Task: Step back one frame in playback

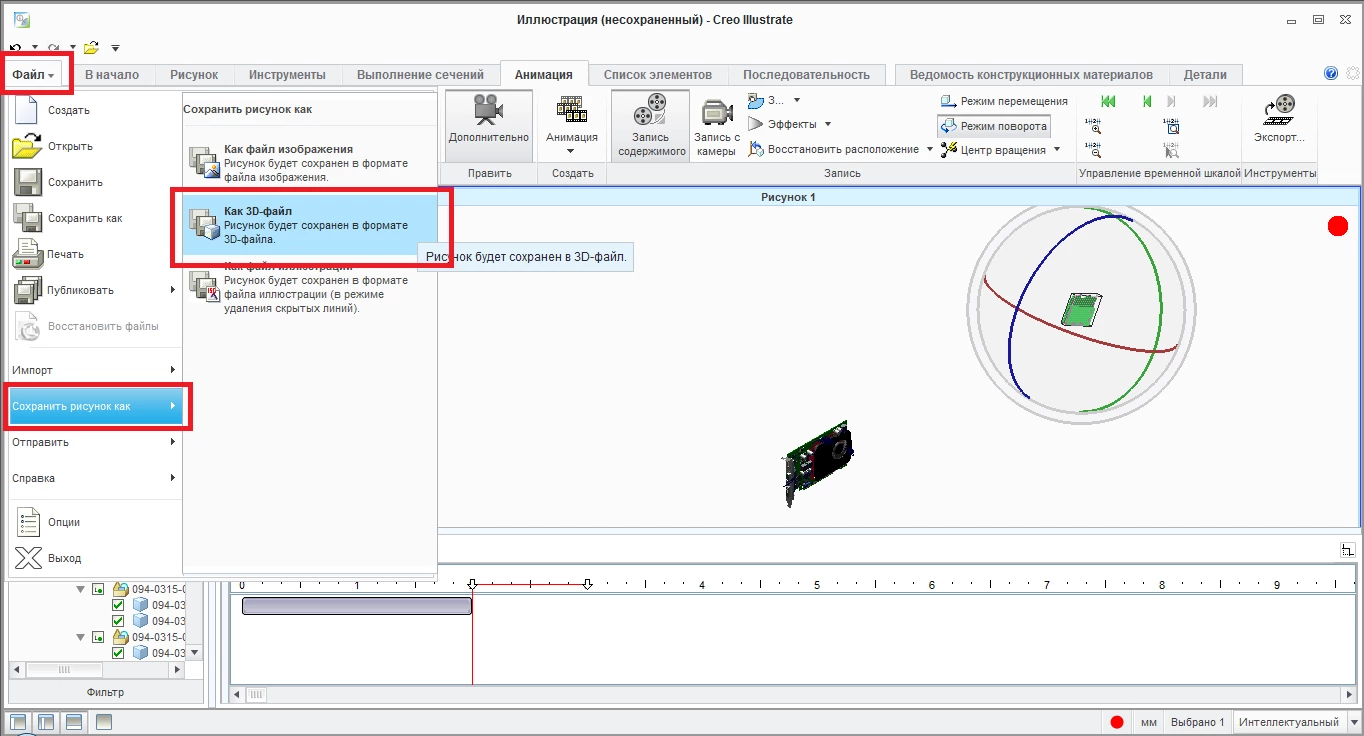Action: (x=1147, y=101)
